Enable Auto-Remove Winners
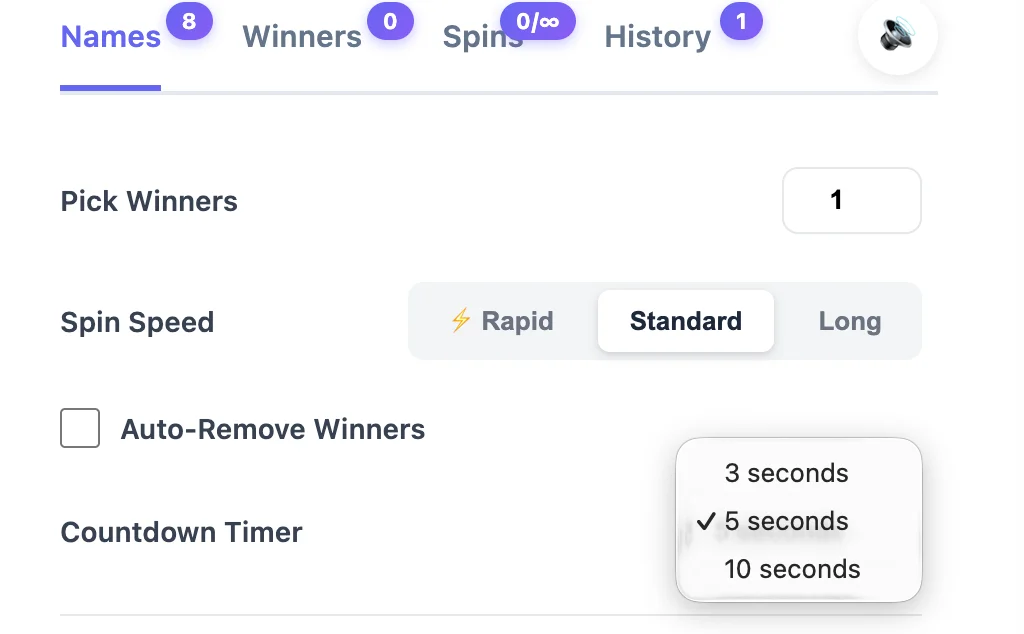 click(x=80, y=428)
